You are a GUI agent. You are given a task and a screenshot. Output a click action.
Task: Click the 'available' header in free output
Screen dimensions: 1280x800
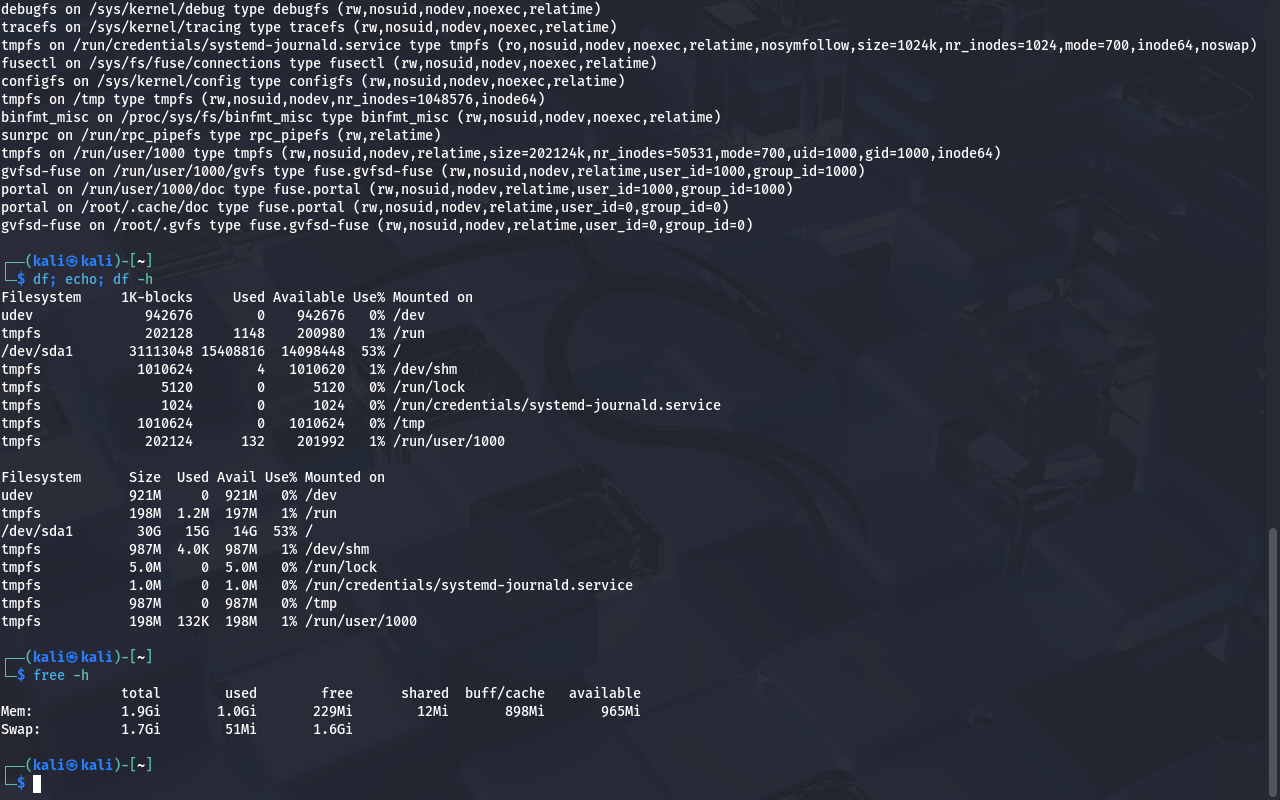[605, 693]
